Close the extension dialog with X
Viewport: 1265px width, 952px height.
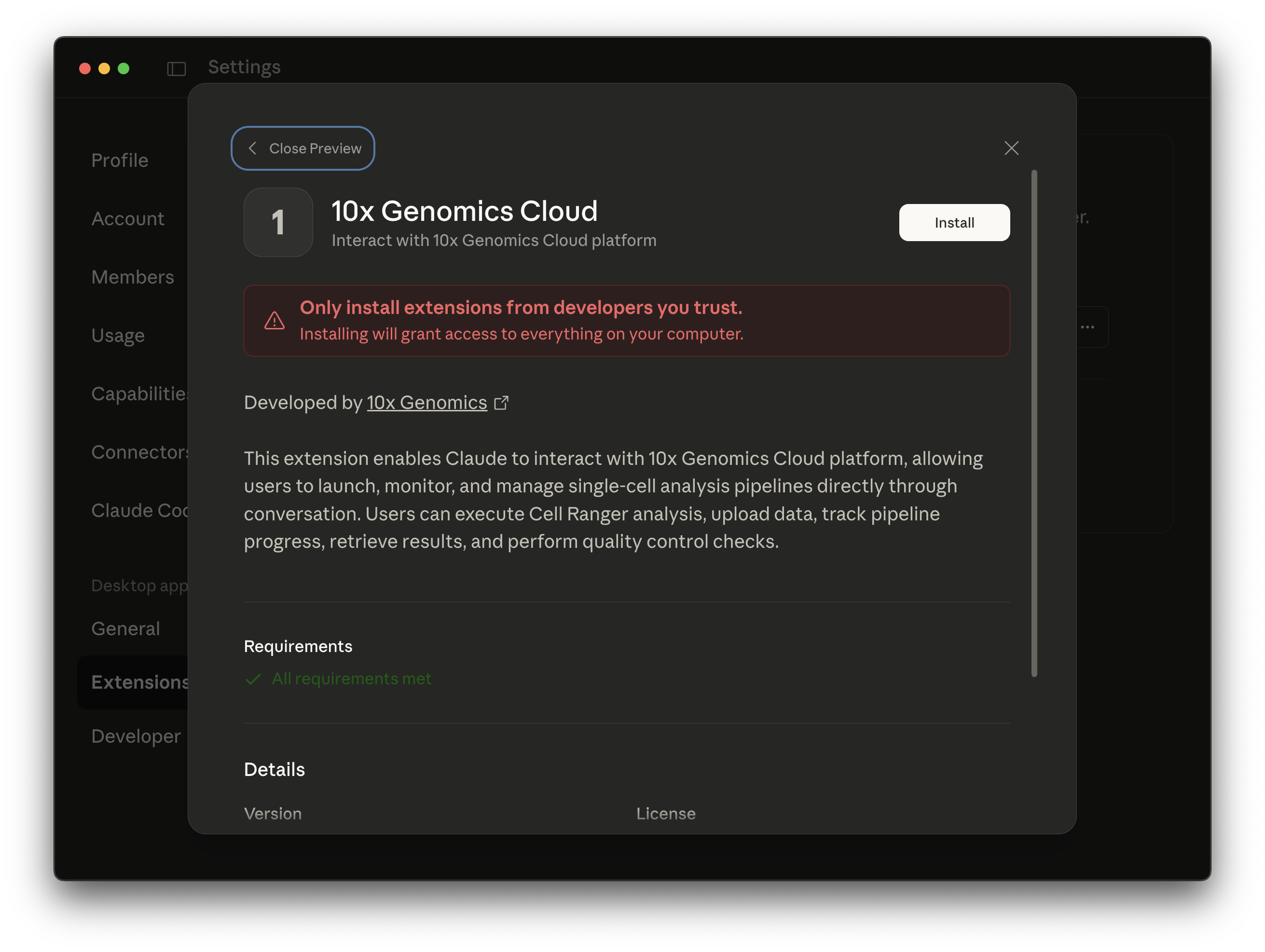(x=1011, y=148)
